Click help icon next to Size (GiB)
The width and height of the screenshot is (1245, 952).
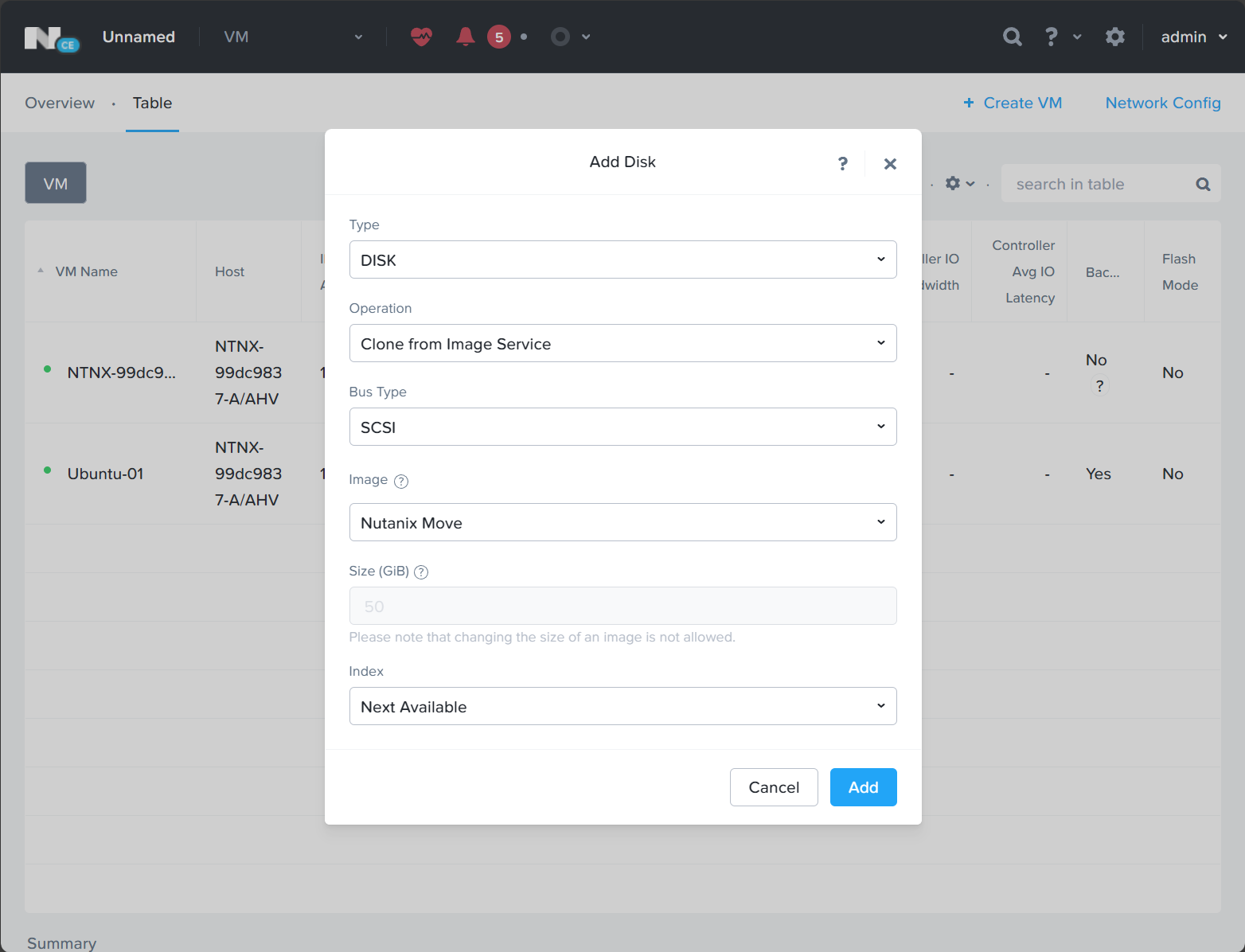click(421, 572)
